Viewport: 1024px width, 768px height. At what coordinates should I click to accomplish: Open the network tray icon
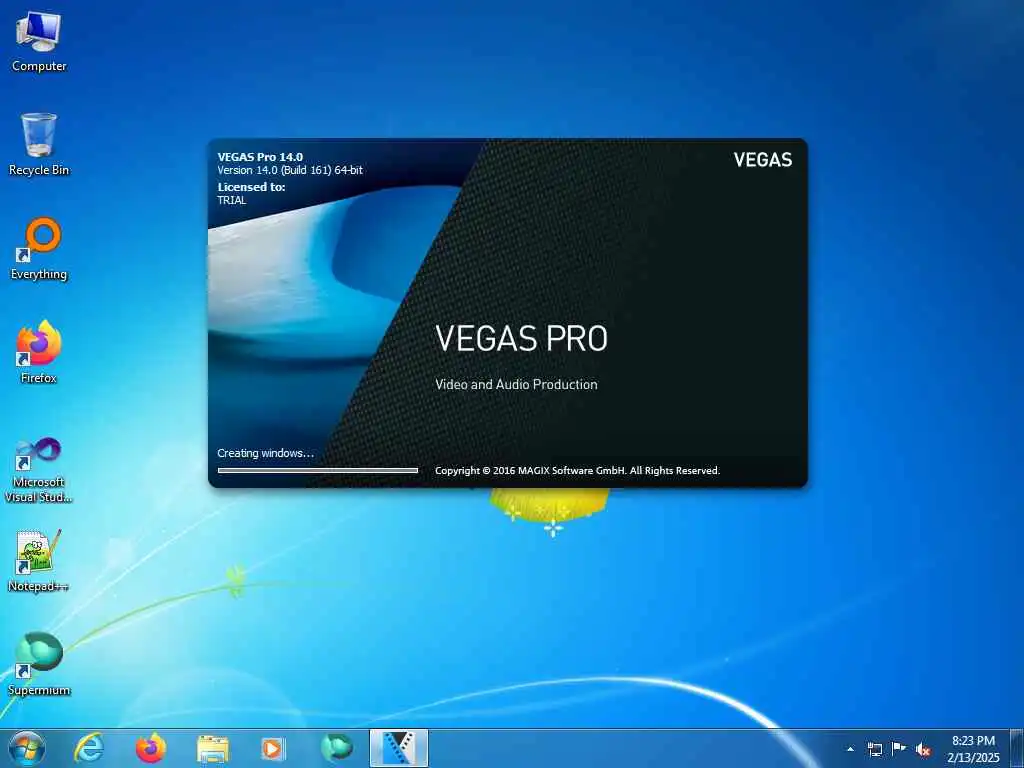874,749
